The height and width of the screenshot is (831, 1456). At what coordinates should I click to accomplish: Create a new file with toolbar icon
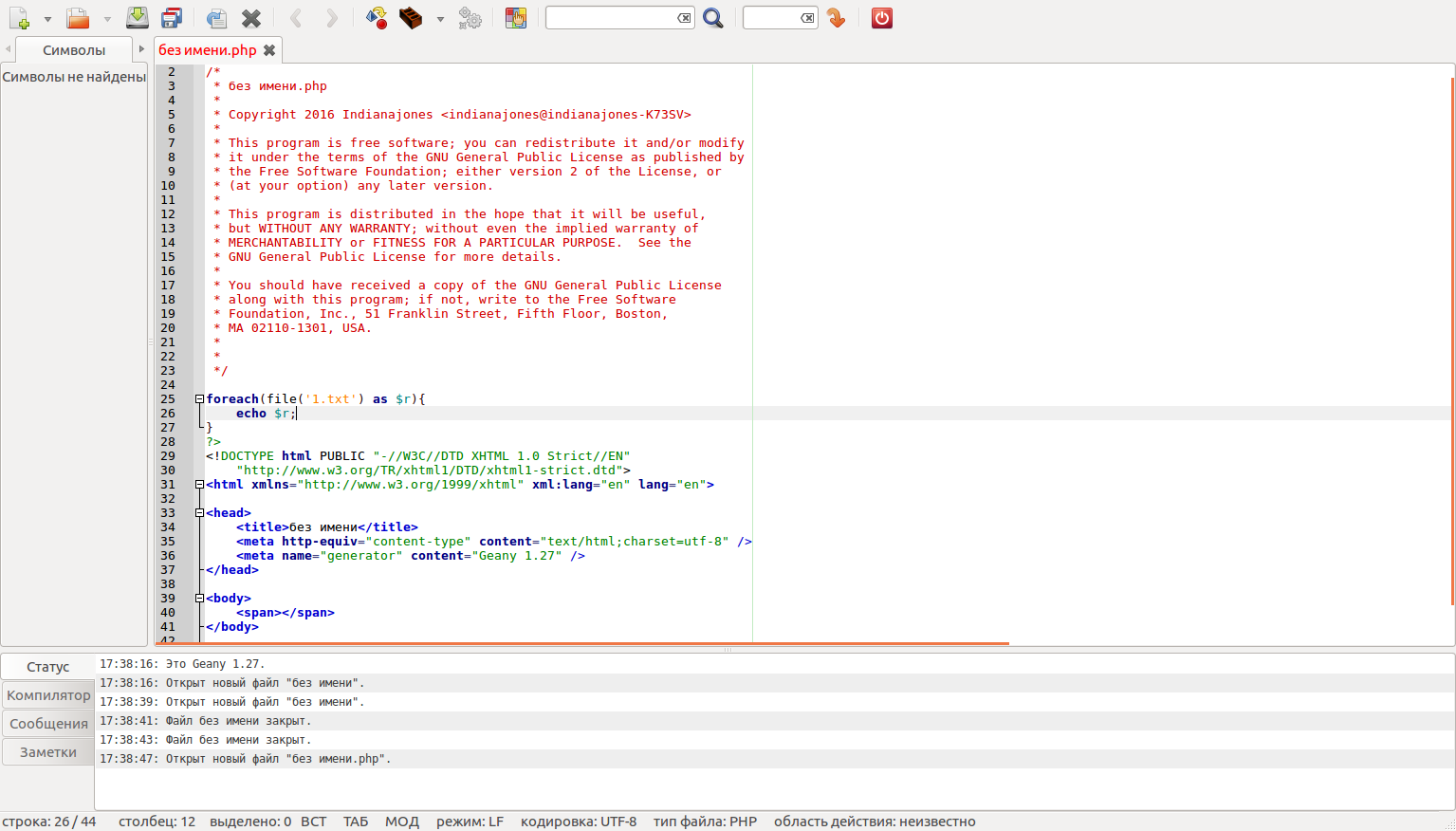coord(19,18)
